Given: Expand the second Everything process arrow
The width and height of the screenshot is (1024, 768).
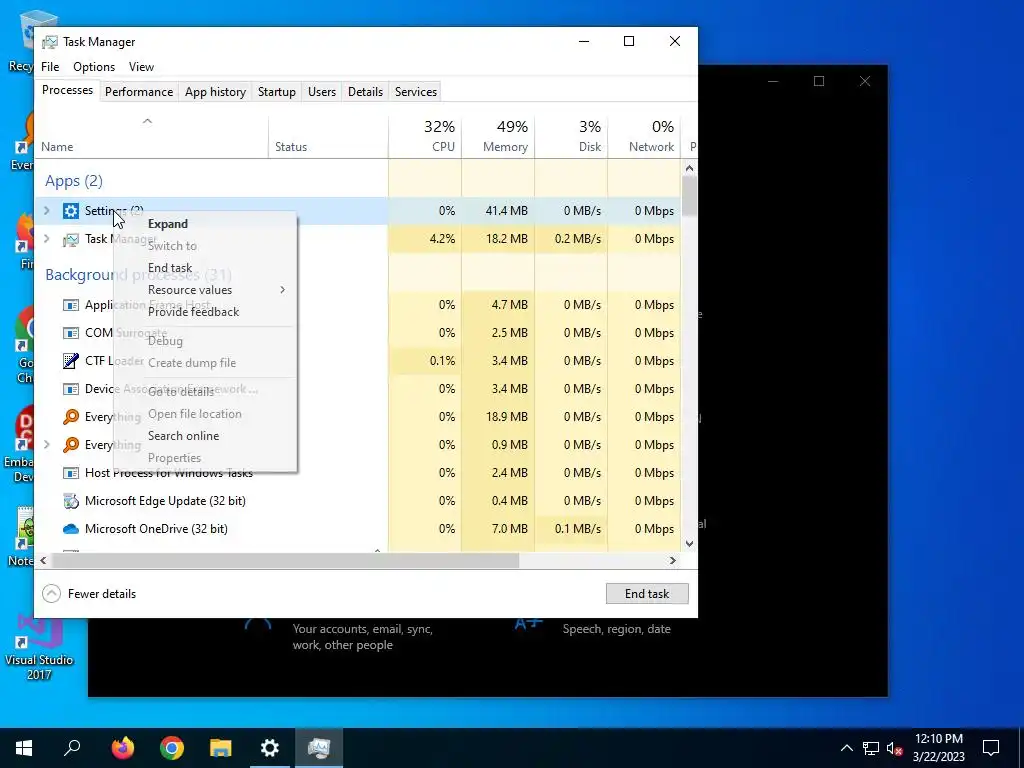Looking at the screenshot, I should 46,445.
